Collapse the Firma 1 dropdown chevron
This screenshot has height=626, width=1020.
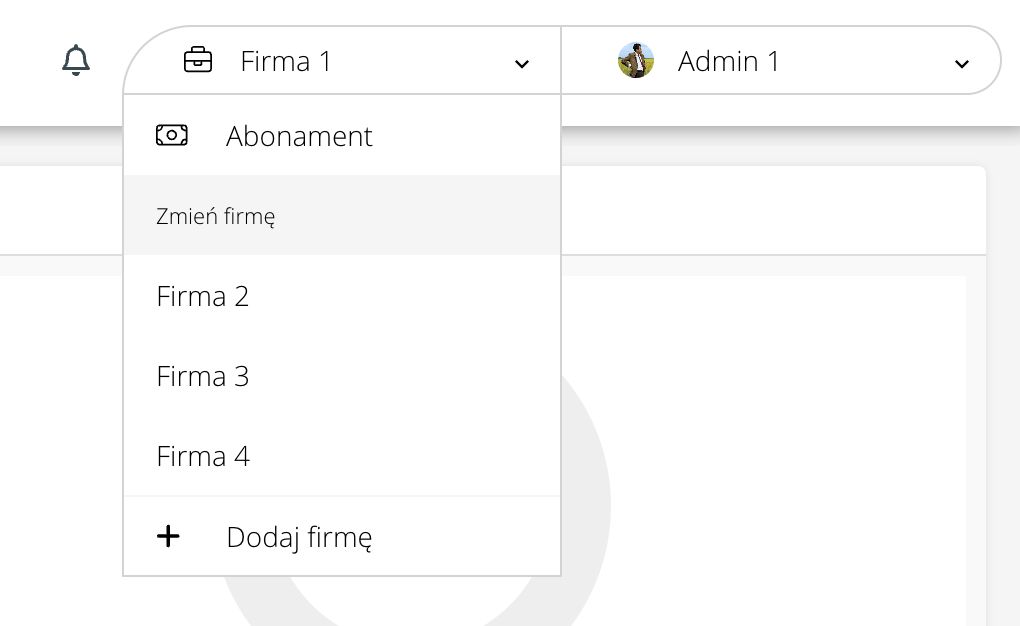pyautogui.click(x=521, y=64)
